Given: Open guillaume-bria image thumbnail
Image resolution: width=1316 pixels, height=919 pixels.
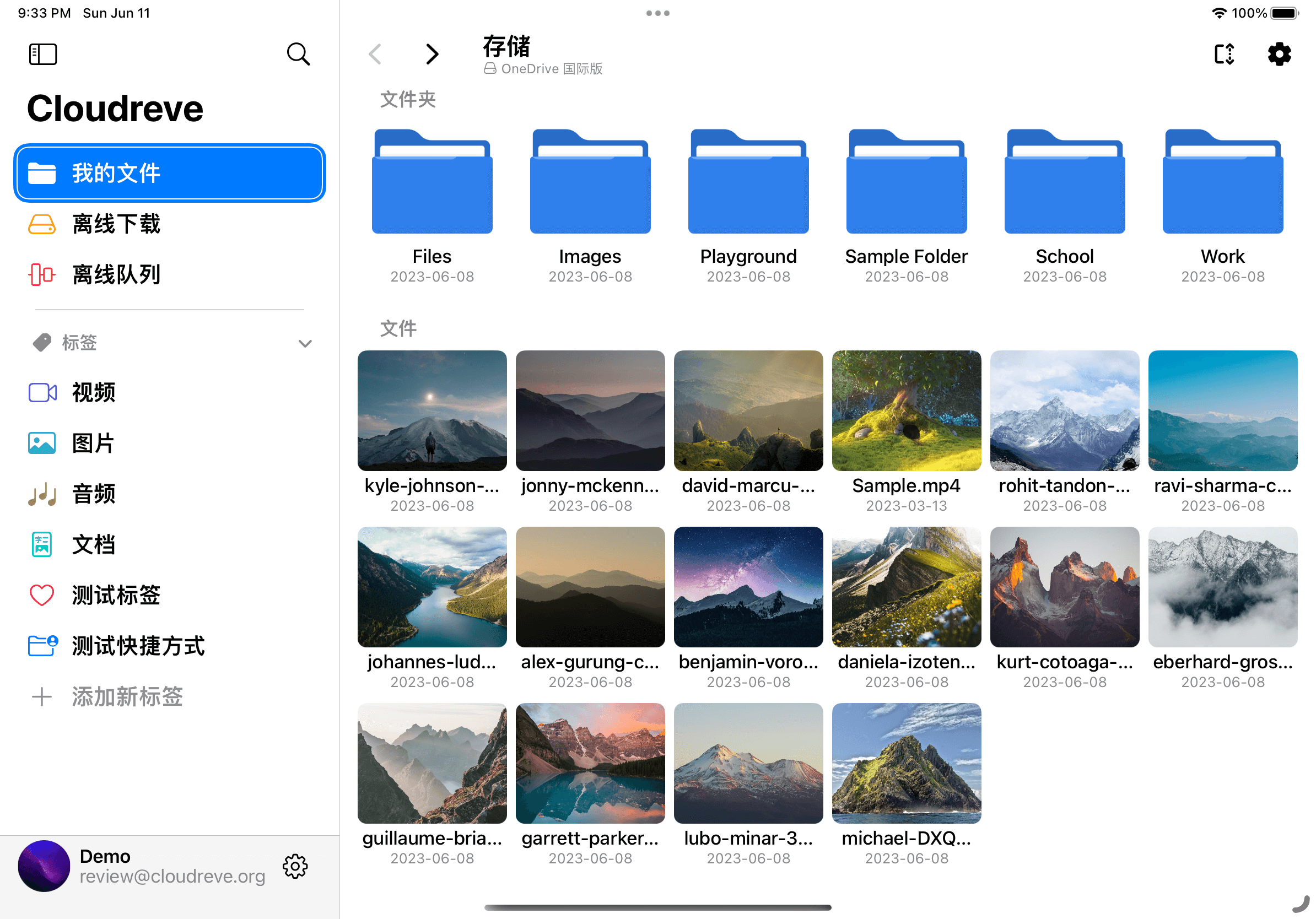Looking at the screenshot, I should coord(432,763).
